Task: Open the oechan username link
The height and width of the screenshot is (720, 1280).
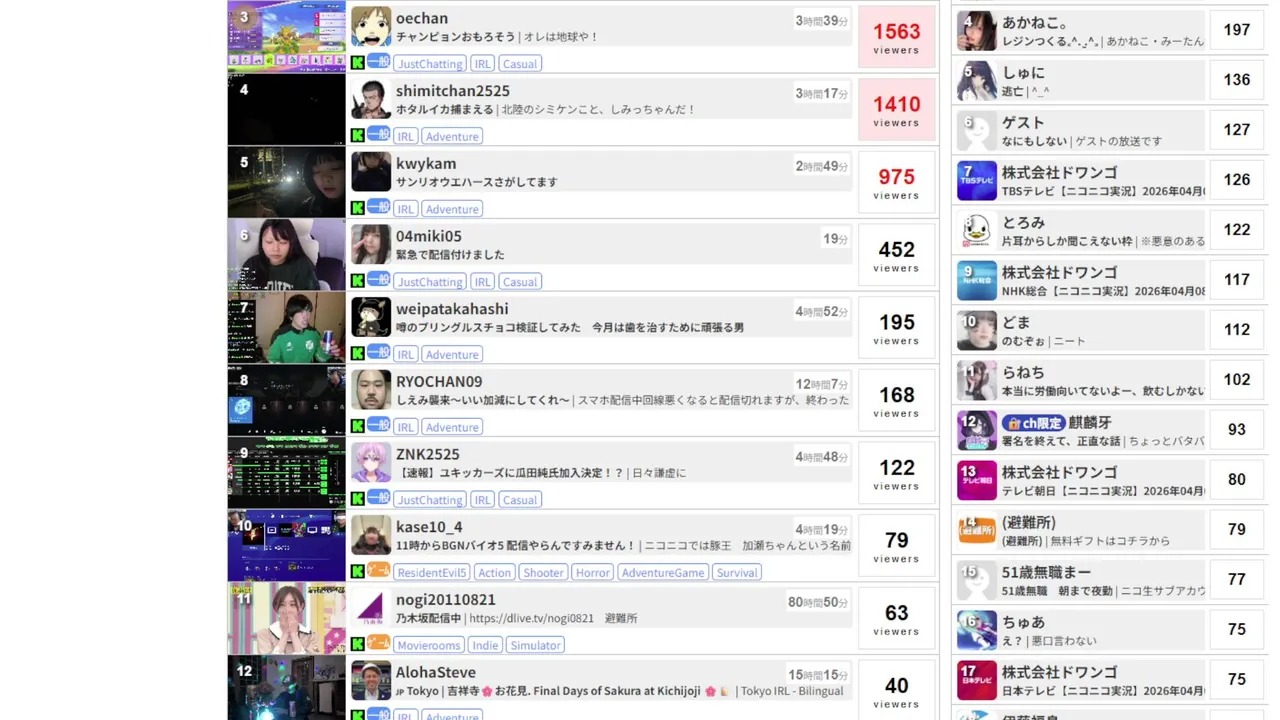Action: [x=422, y=18]
